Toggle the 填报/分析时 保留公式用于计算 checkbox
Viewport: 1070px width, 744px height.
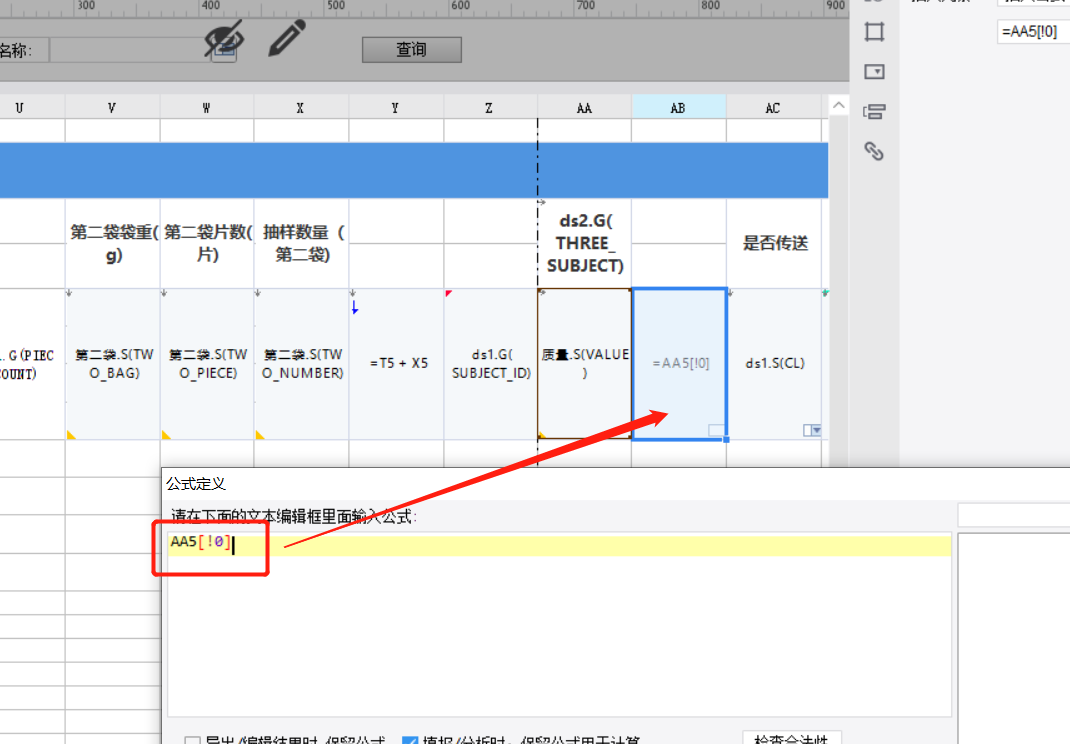coord(410,740)
